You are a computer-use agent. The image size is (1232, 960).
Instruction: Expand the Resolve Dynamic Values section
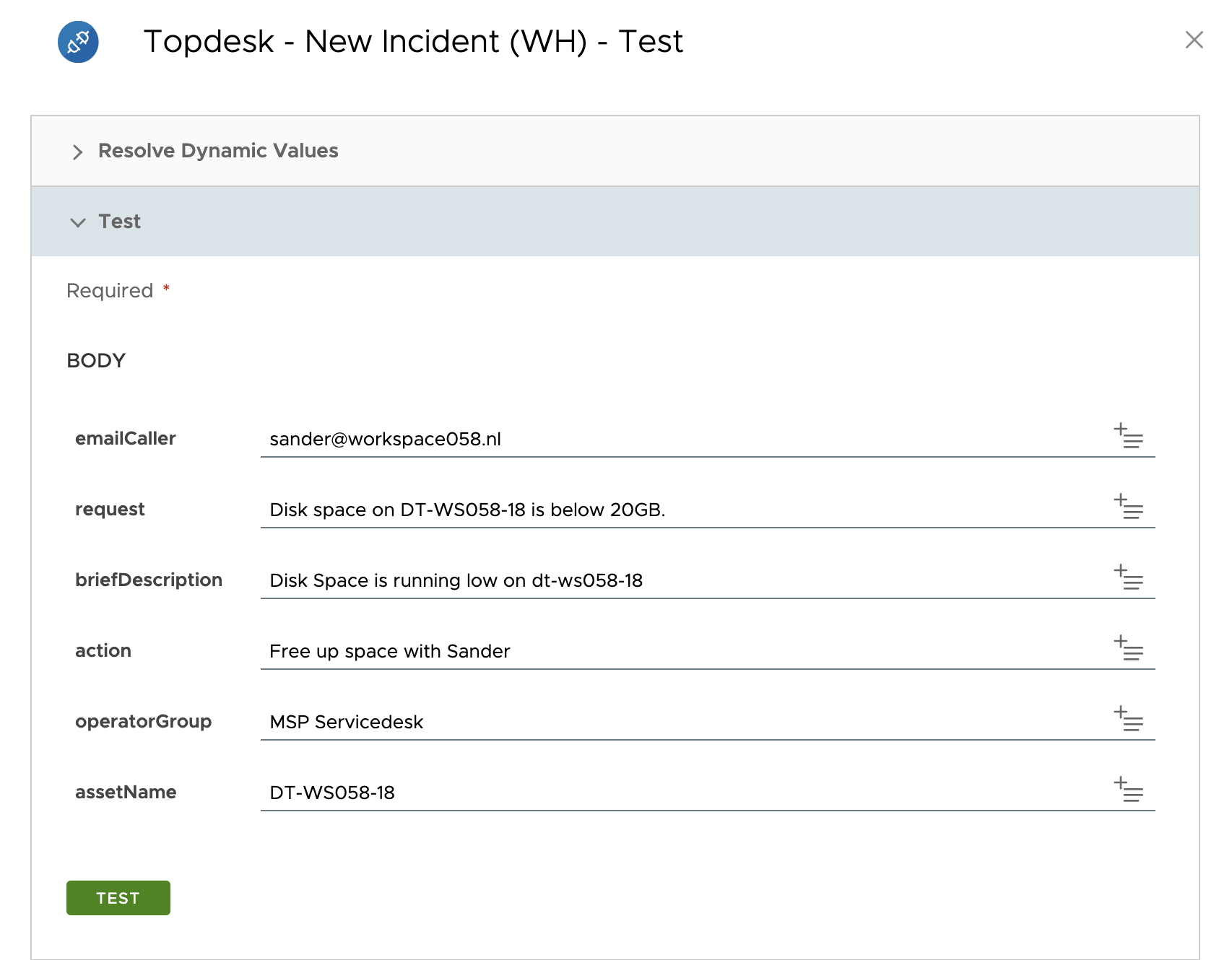tap(78, 152)
